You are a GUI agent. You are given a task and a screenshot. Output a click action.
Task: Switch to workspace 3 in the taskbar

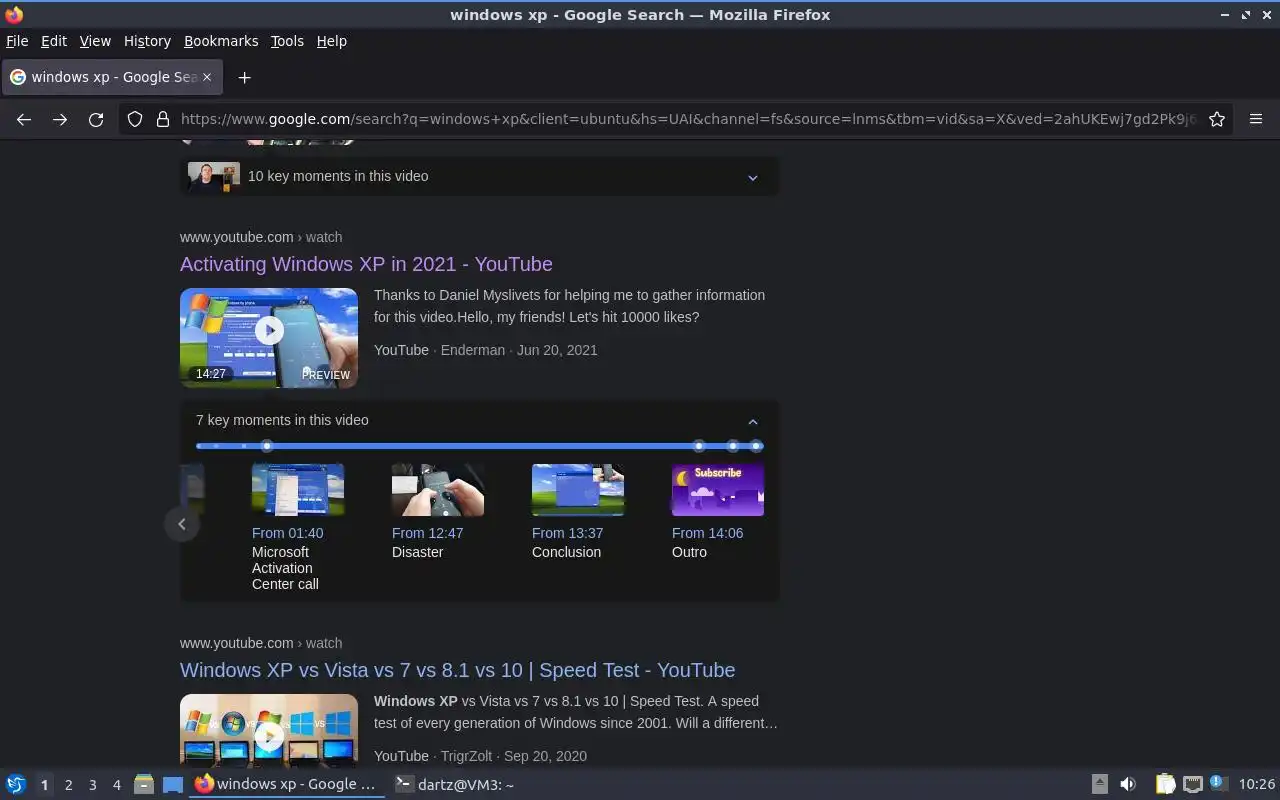[92, 785]
